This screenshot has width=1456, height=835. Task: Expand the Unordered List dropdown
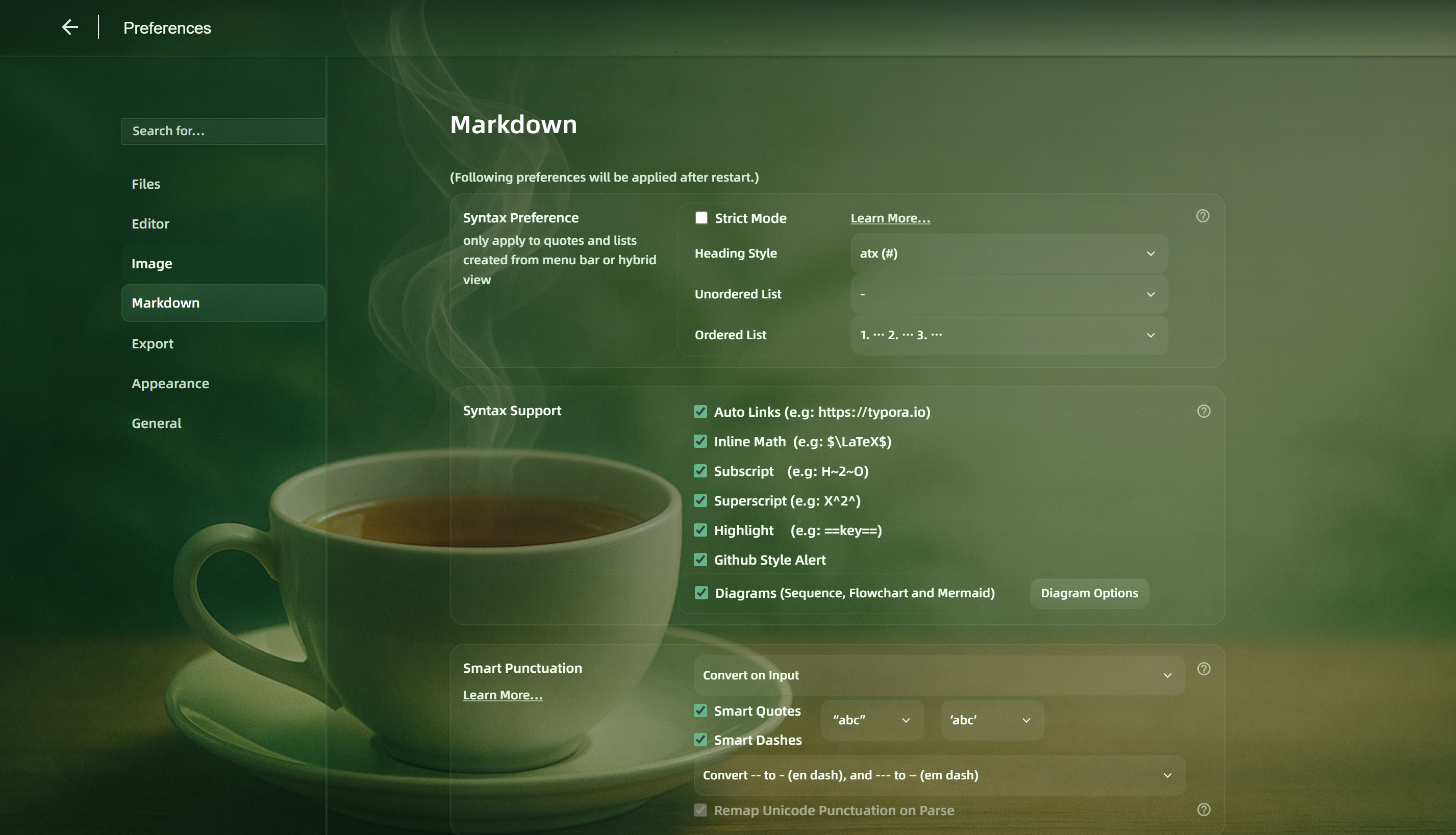[x=1009, y=294]
